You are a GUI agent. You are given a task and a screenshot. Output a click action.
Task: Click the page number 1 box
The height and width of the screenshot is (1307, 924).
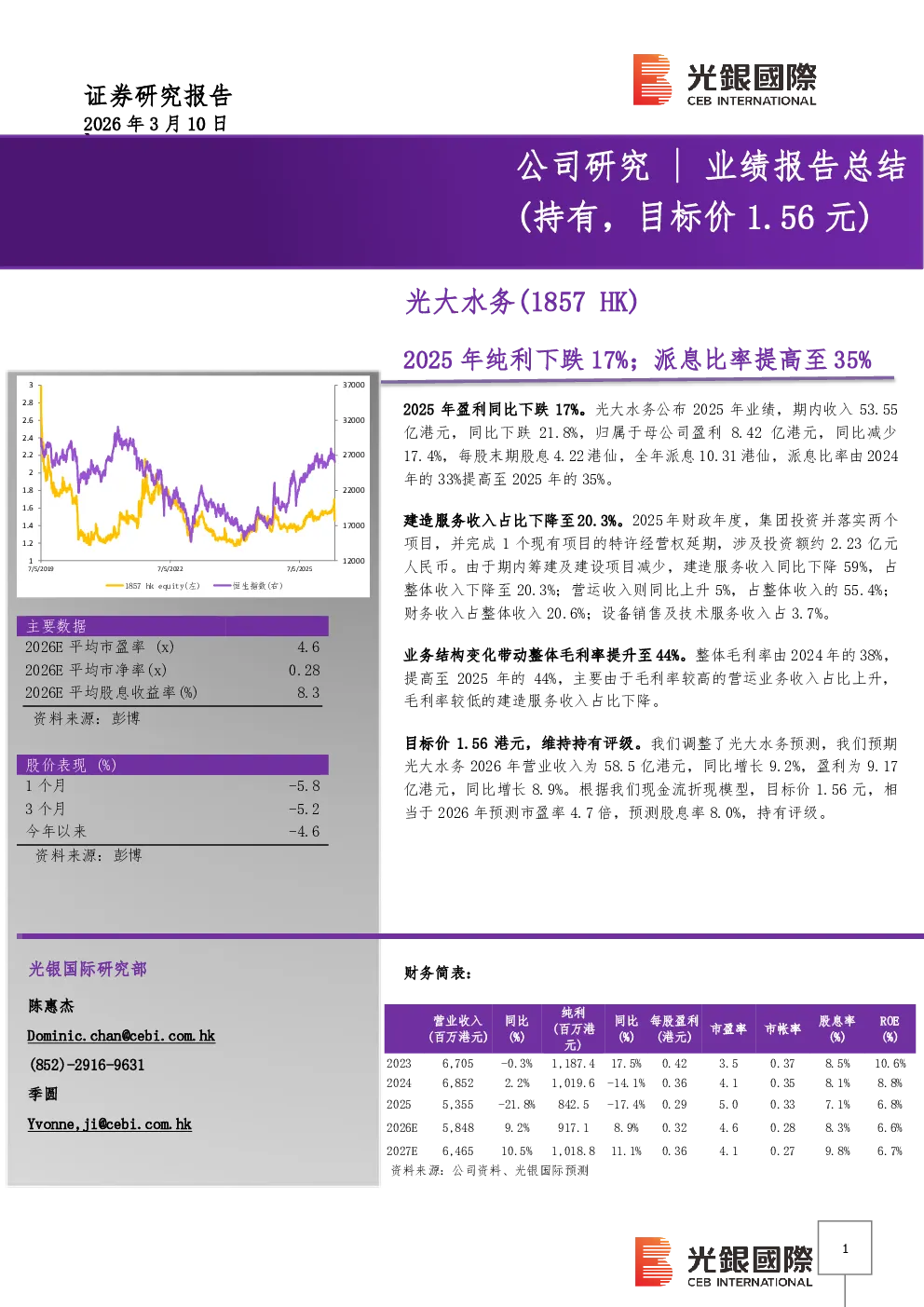pos(845,1248)
